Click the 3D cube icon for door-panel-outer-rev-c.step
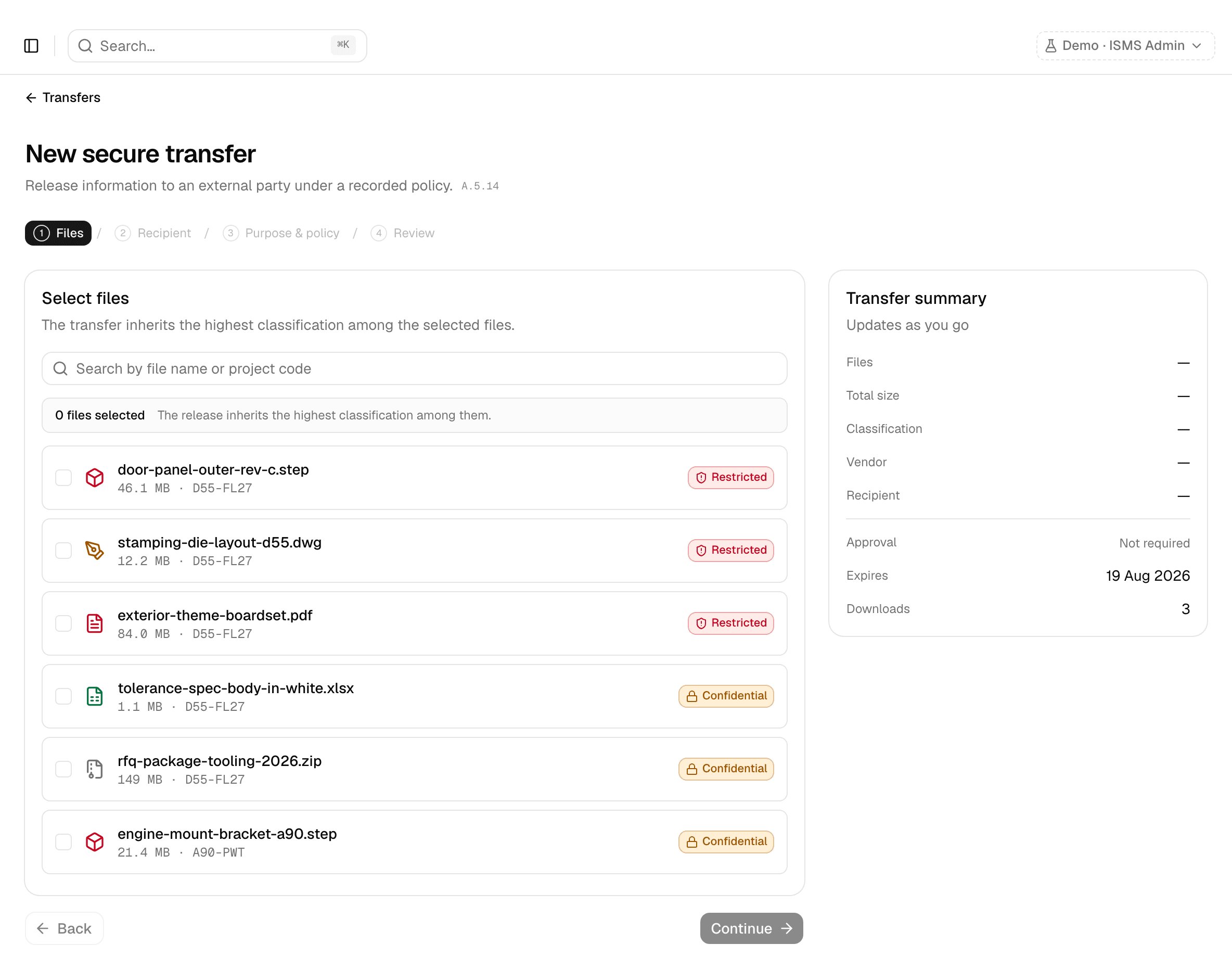1232x970 pixels. click(x=95, y=478)
